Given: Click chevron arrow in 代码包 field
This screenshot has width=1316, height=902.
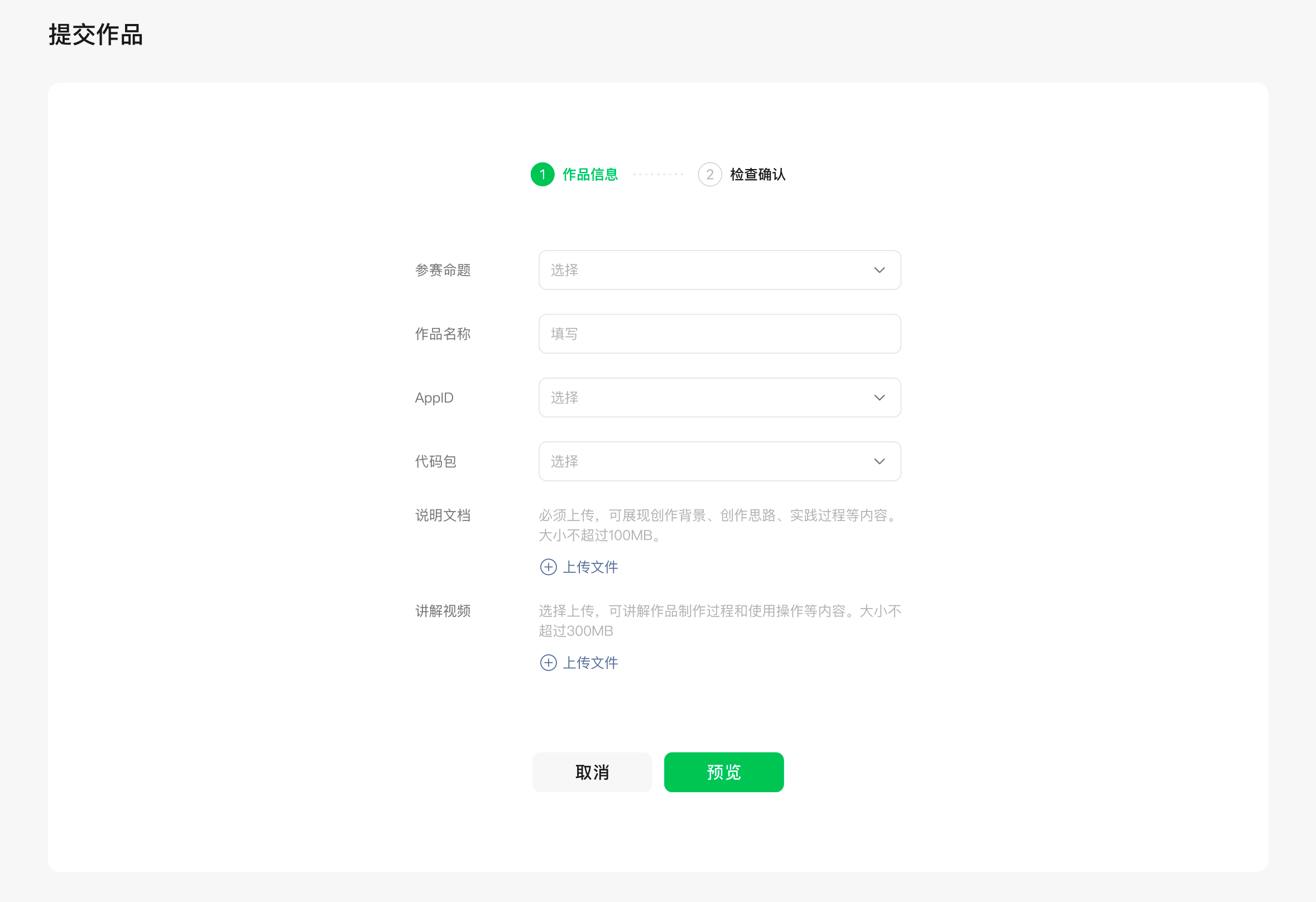Looking at the screenshot, I should 879,462.
